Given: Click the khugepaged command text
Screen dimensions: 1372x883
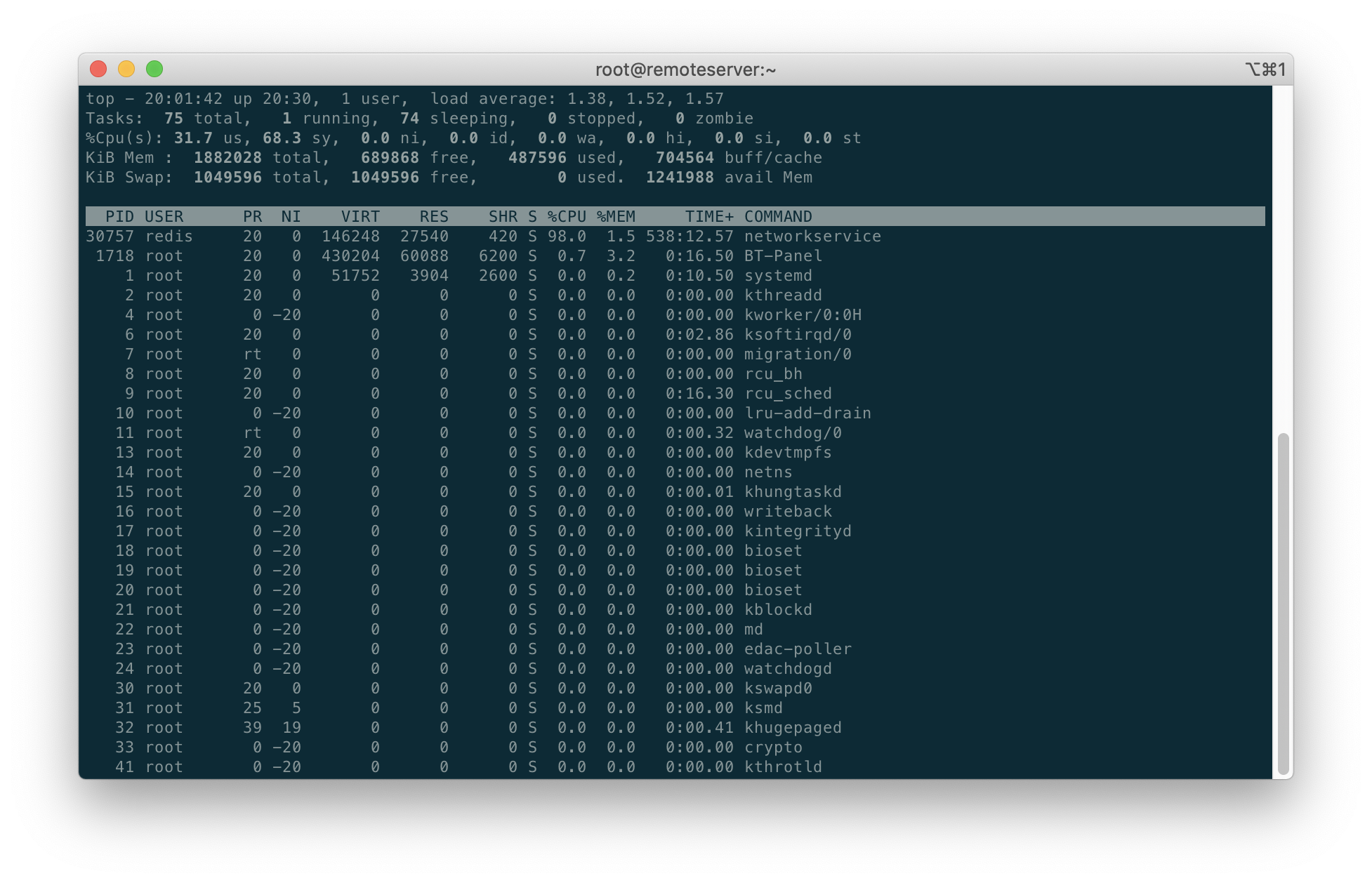Looking at the screenshot, I should coord(793,728).
